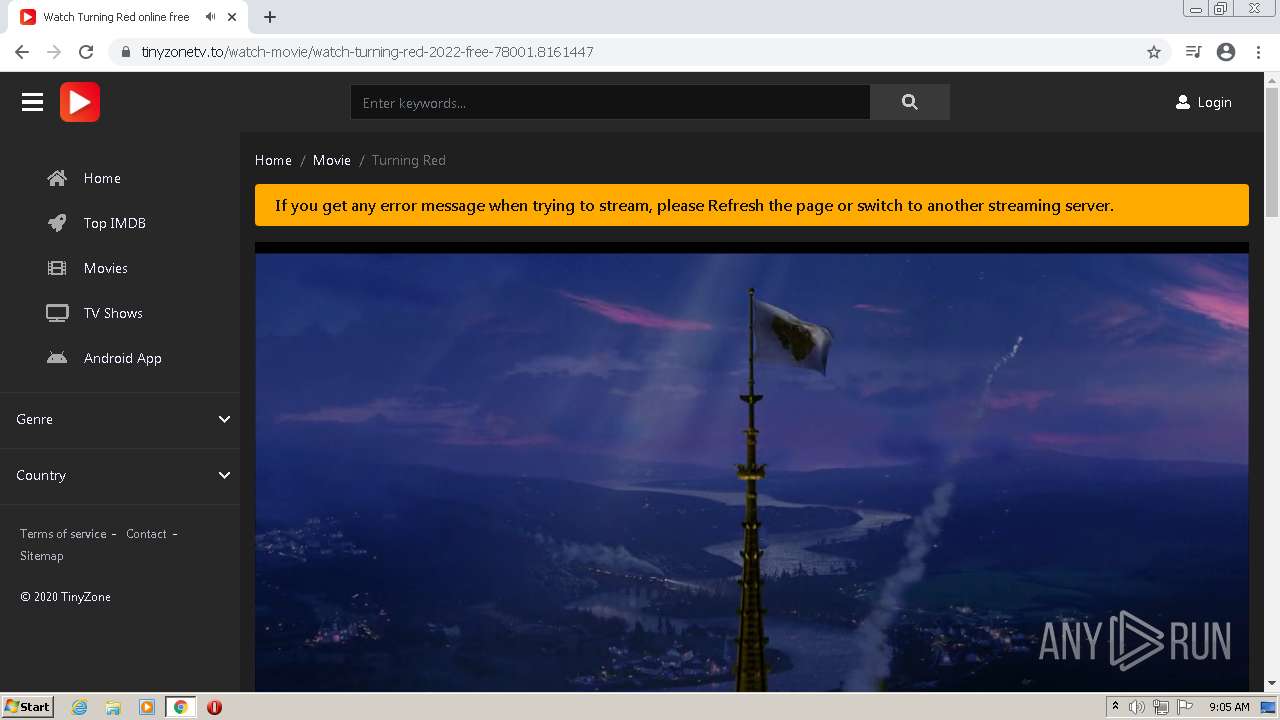Reload the page with refresh icon

point(86,52)
